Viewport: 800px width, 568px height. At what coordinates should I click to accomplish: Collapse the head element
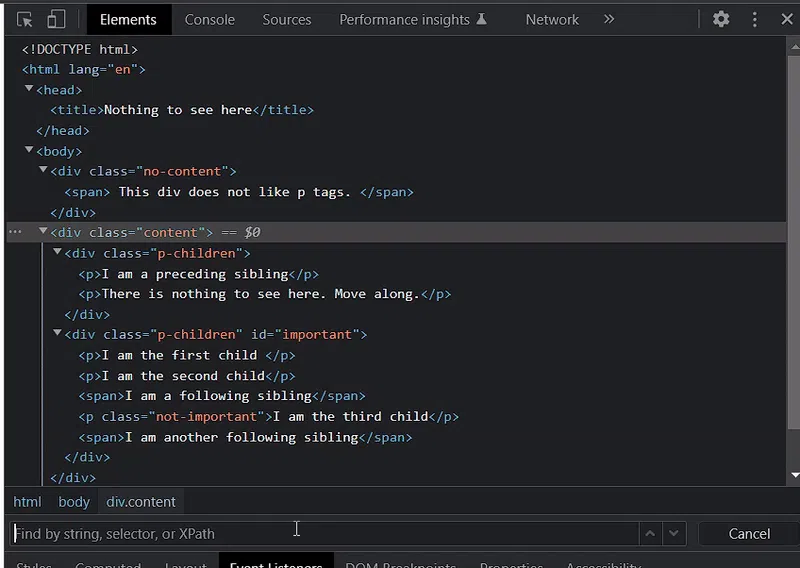[x=29, y=89]
